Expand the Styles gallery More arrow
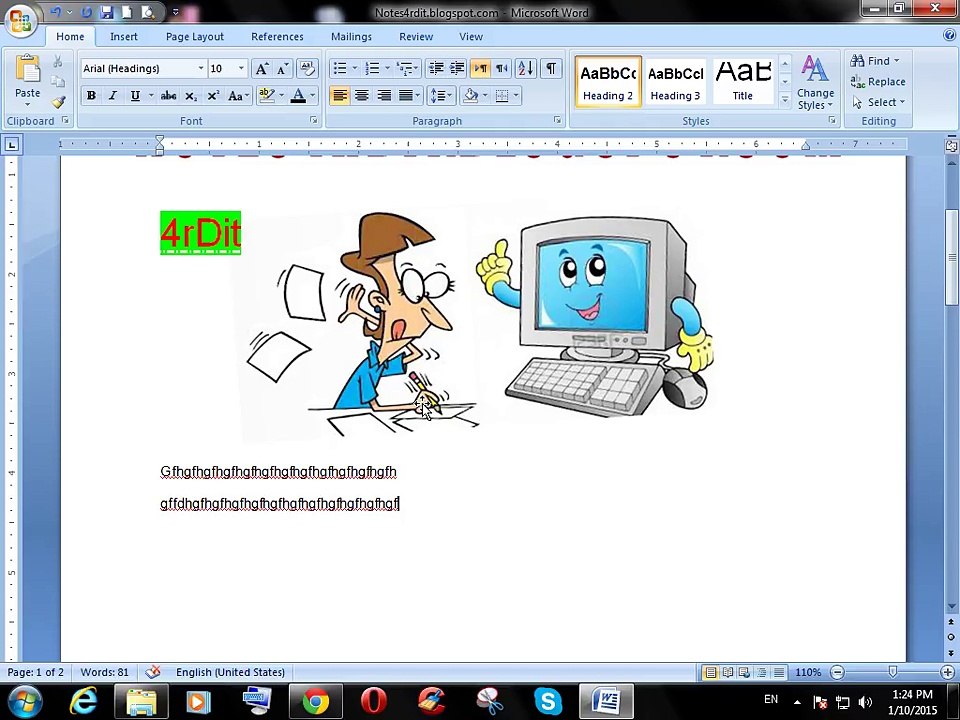Image resolution: width=960 pixels, height=720 pixels. pos(785,100)
